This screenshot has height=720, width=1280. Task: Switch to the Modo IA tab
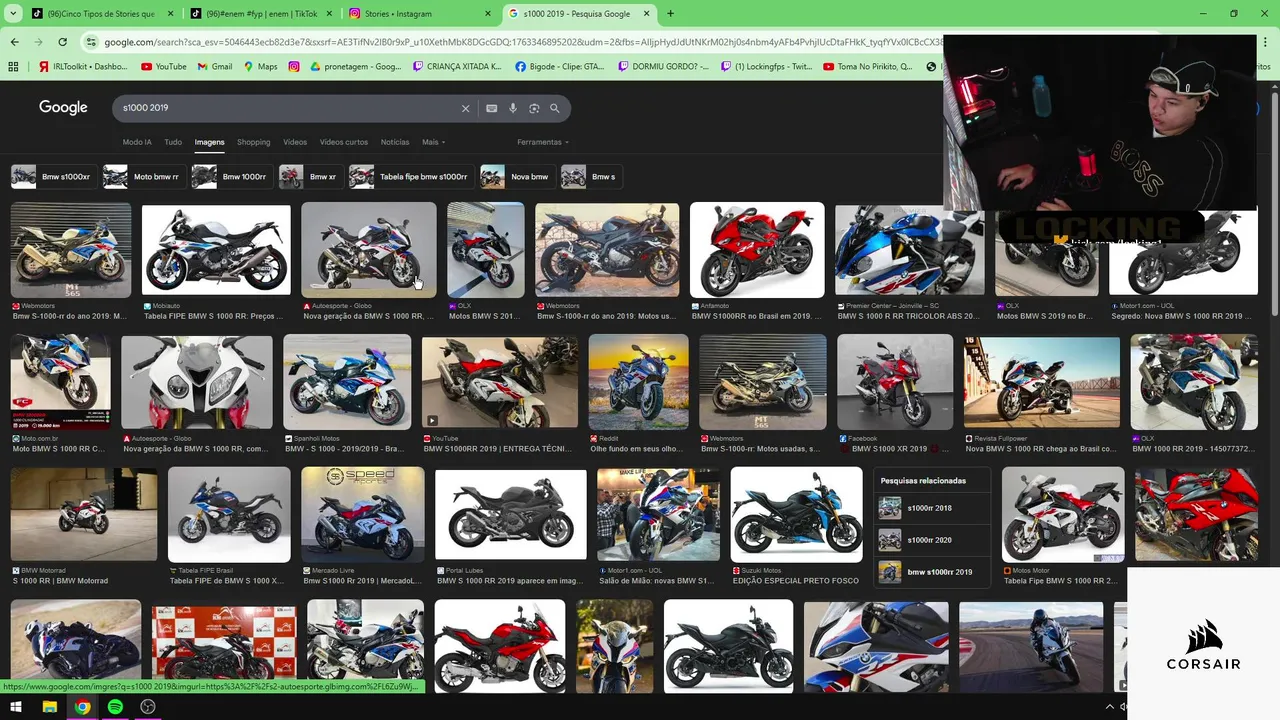coord(137,142)
